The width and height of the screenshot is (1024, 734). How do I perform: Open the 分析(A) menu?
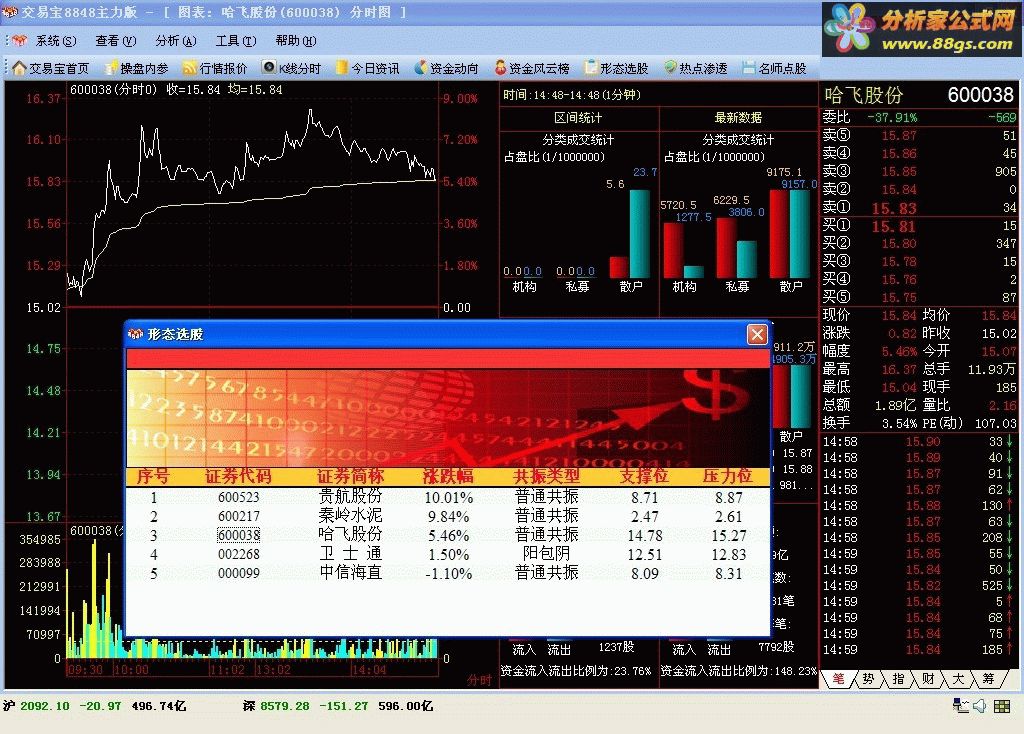[x=176, y=40]
